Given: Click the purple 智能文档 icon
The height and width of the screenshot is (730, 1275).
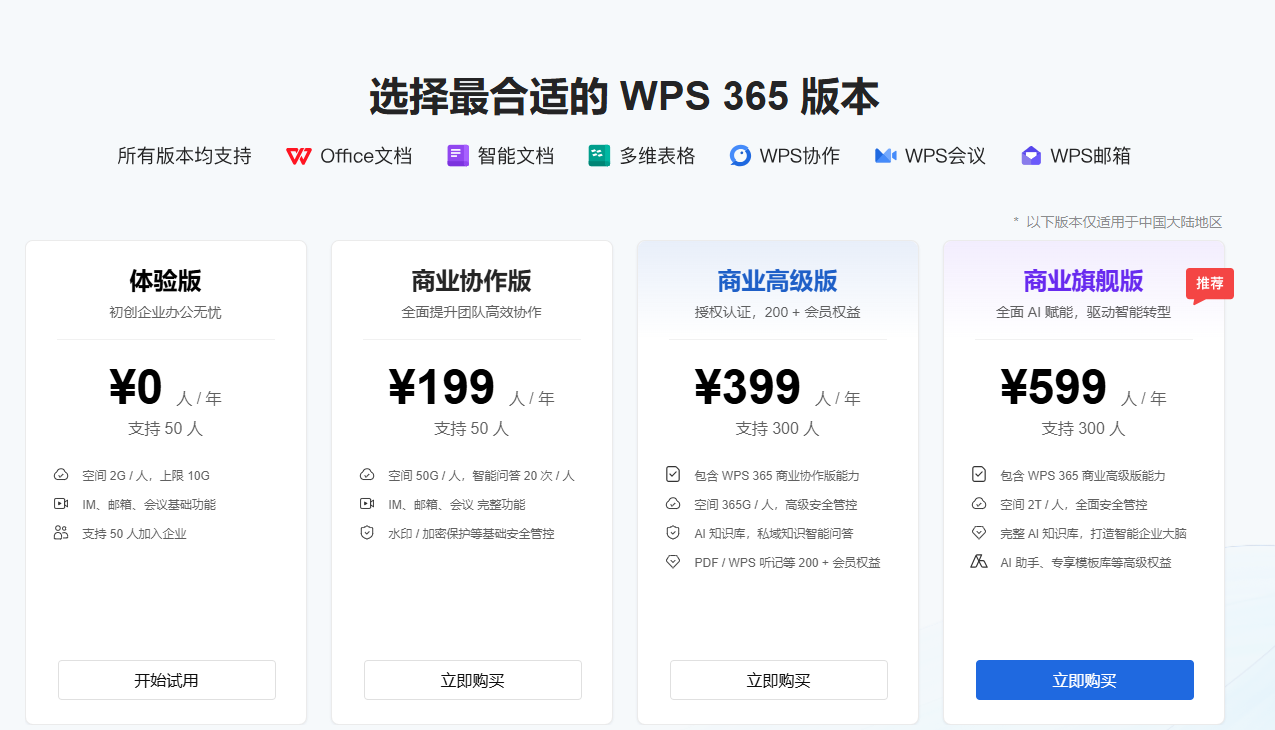Looking at the screenshot, I should [458, 156].
